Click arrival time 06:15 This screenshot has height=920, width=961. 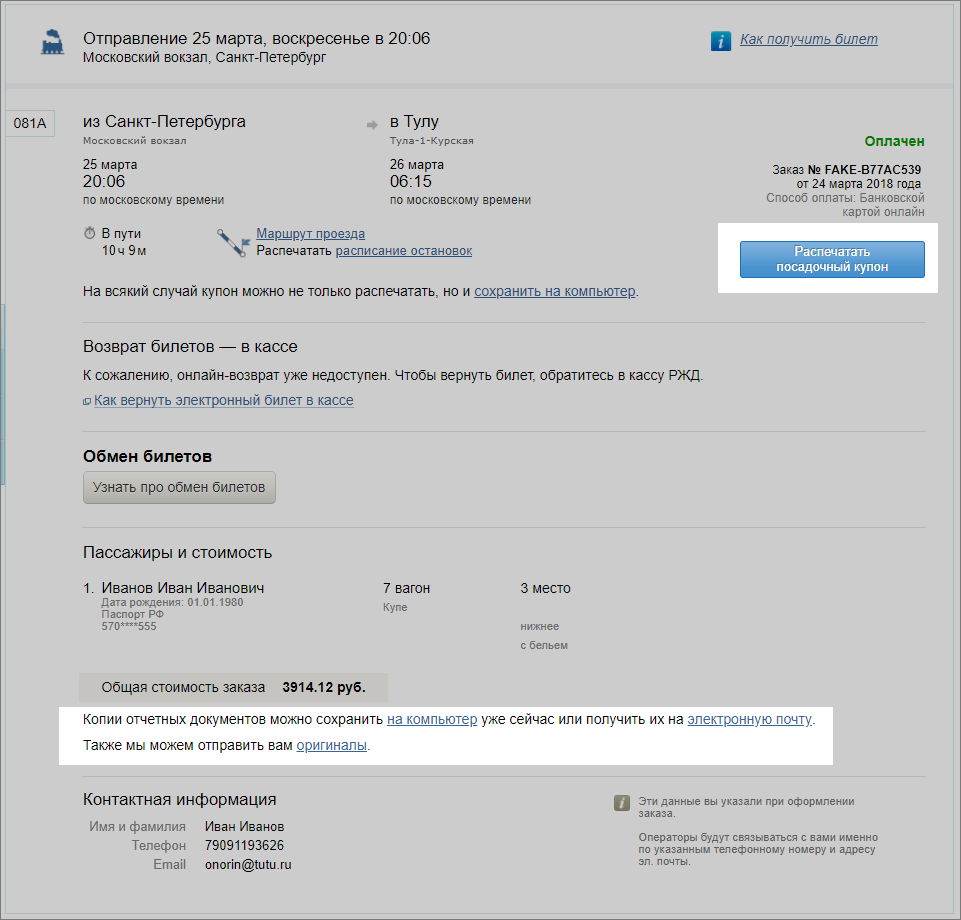[411, 181]
